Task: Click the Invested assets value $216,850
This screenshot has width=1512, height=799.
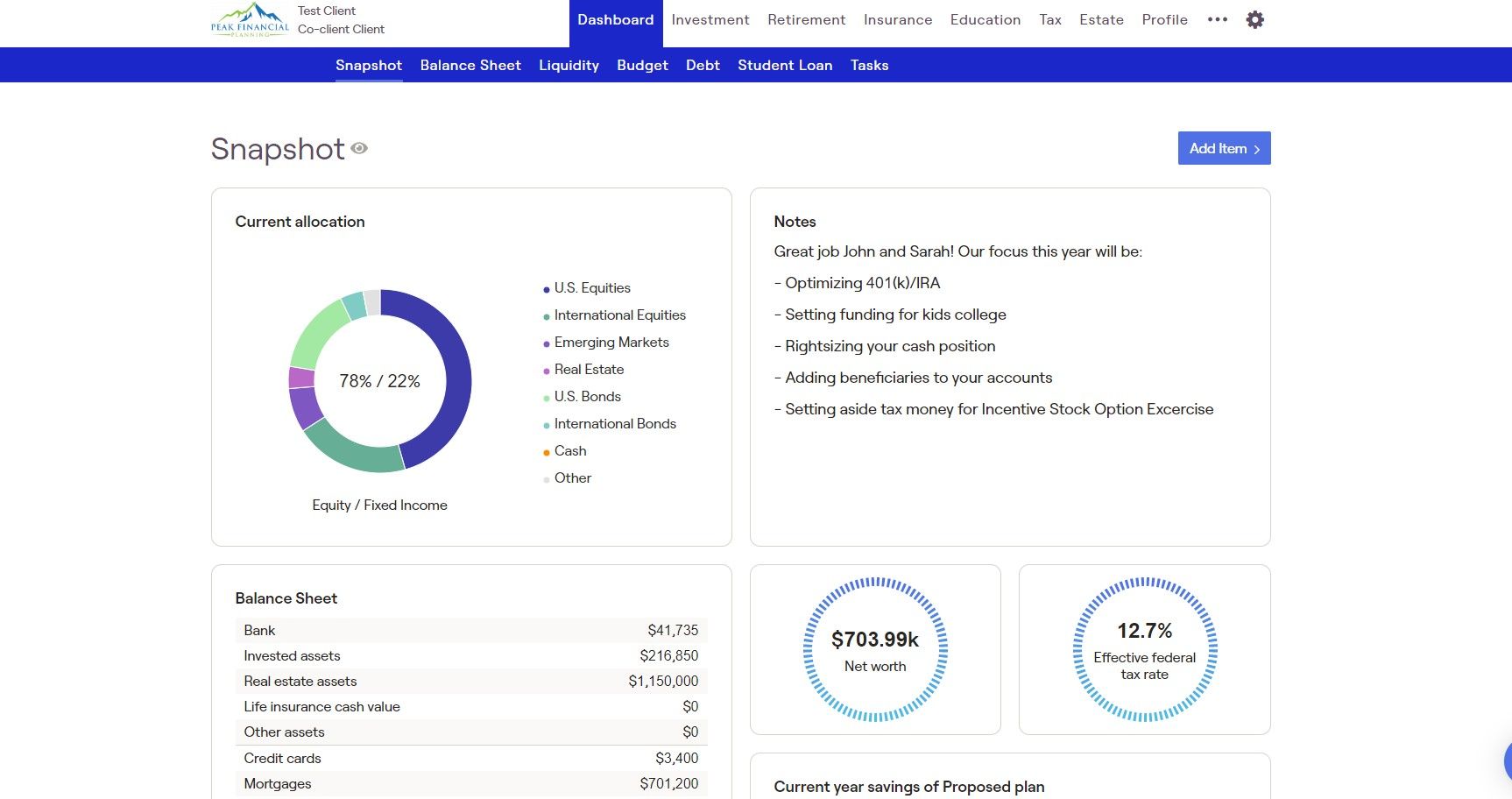Action: (669, 656)
